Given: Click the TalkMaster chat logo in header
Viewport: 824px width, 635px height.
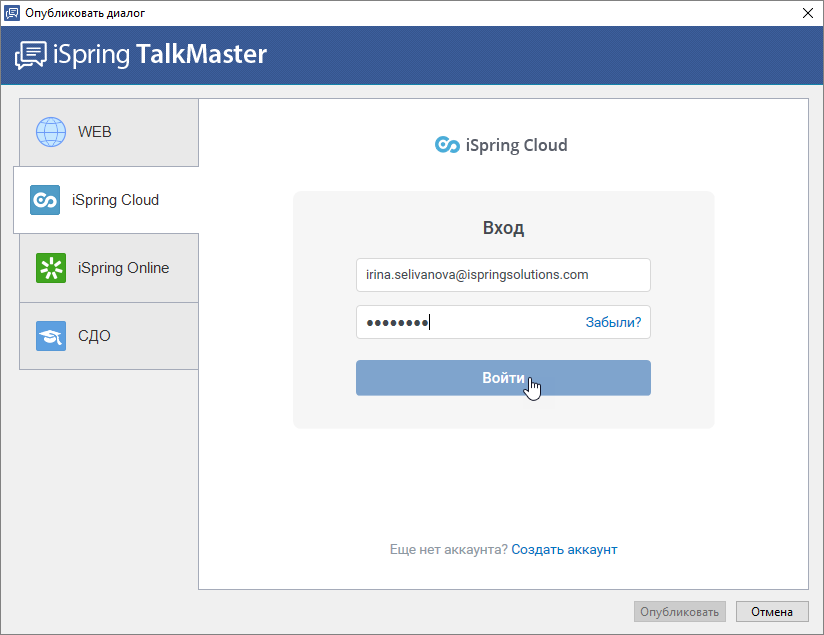Looking at the screenshot, I should [x=30, y=55].
